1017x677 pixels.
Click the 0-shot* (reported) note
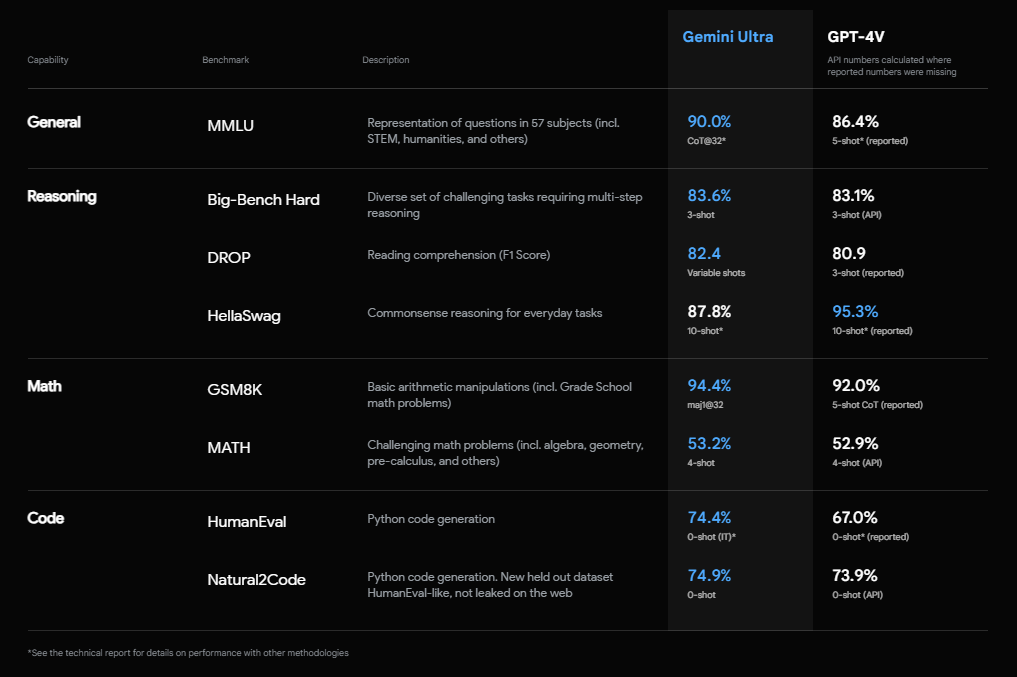pos(870,537)
